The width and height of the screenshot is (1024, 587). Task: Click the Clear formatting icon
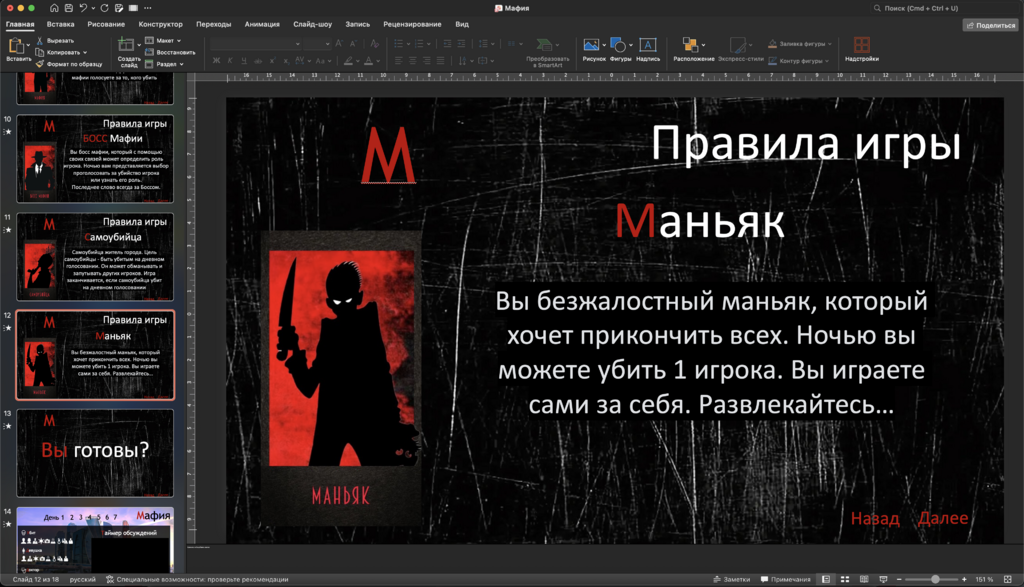pyautogui.click(x=374, y=44)
